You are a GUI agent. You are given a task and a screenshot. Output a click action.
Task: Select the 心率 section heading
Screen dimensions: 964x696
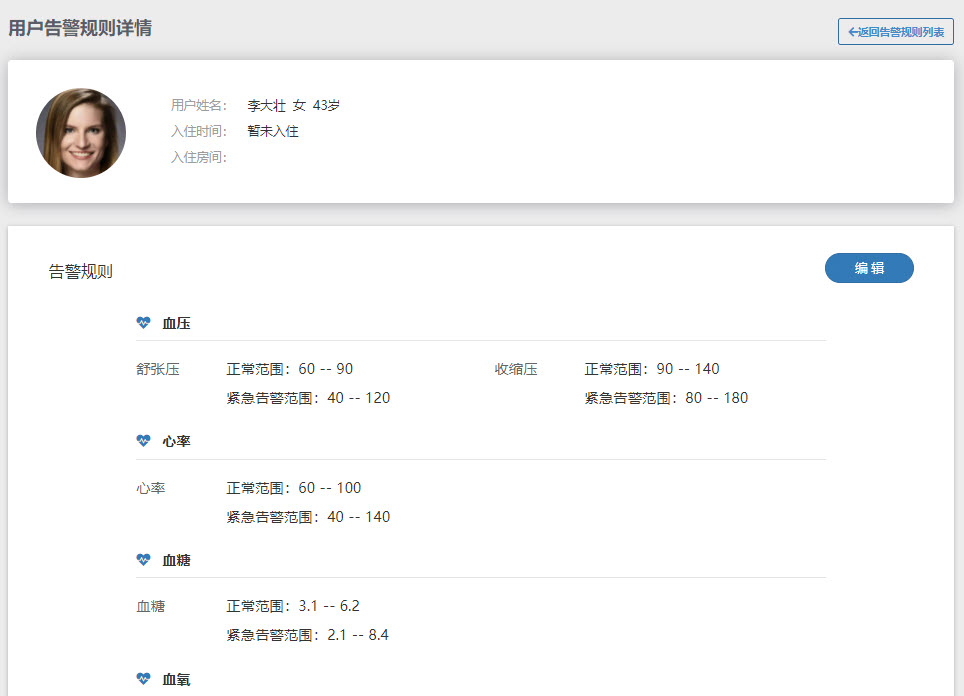pyautogui.click(x=176, y=442)
